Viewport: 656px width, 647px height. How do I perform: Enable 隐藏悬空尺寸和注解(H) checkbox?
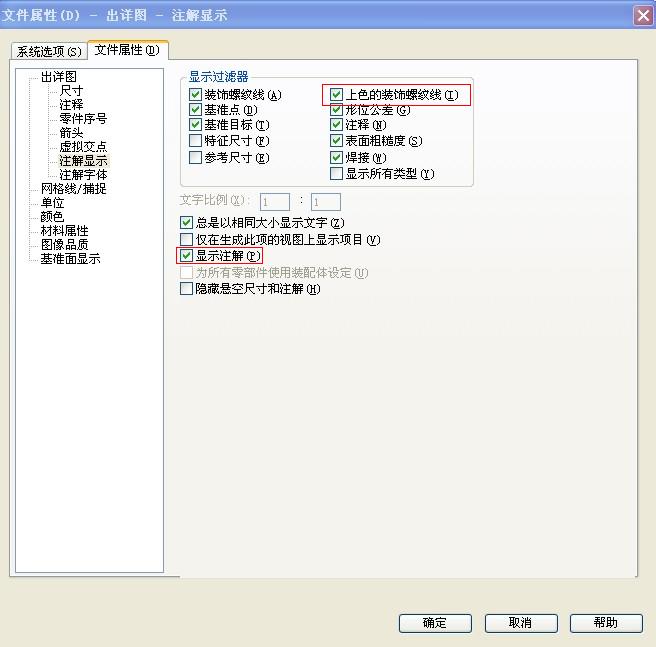point(186,289)
